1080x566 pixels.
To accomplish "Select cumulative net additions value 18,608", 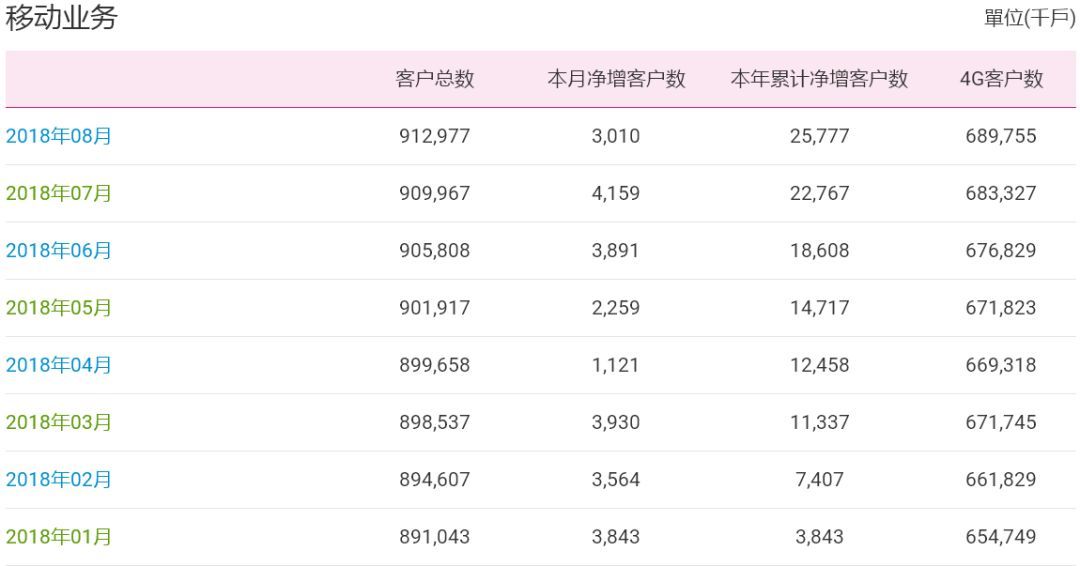I will click(x=819, y=250).
